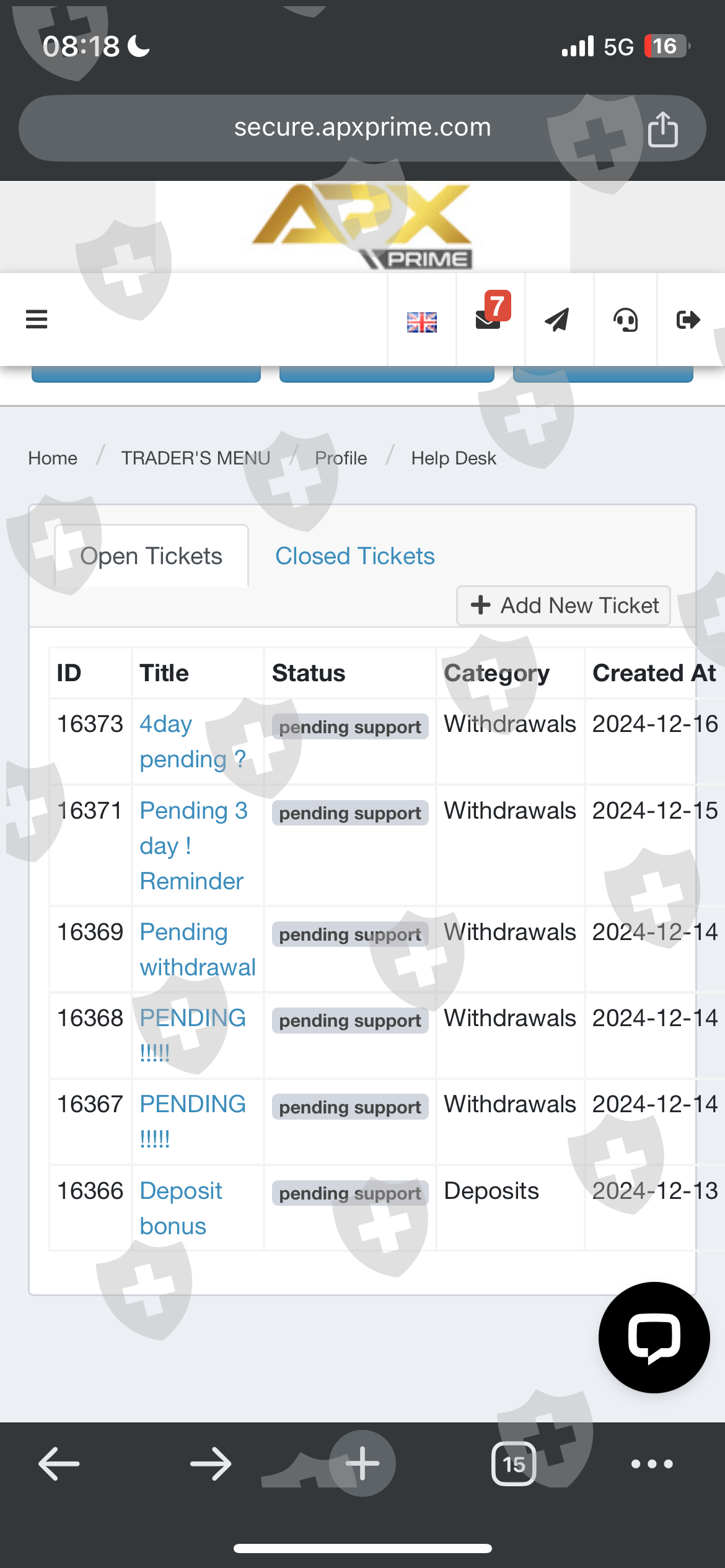Tap the browser back arrow

coord(59,1464)
